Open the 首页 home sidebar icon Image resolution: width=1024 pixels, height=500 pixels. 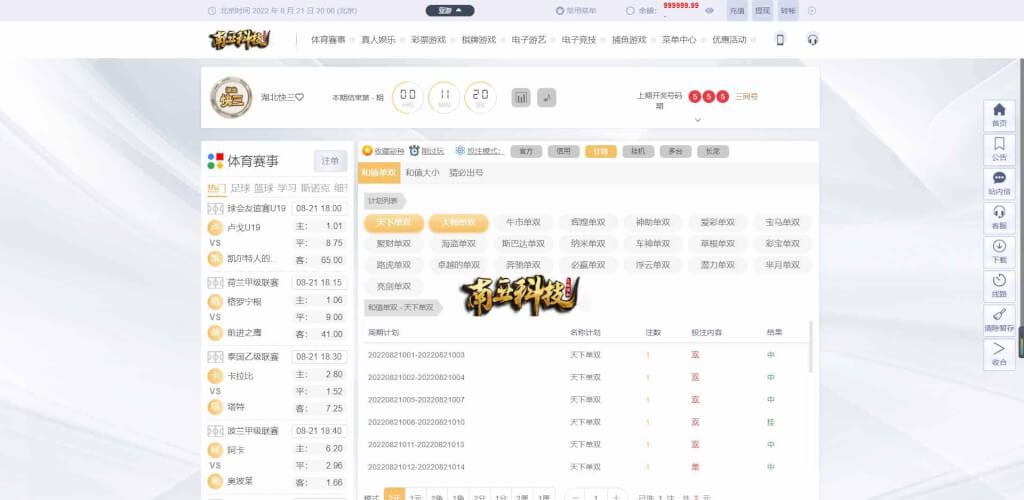(x=999, y=114)
